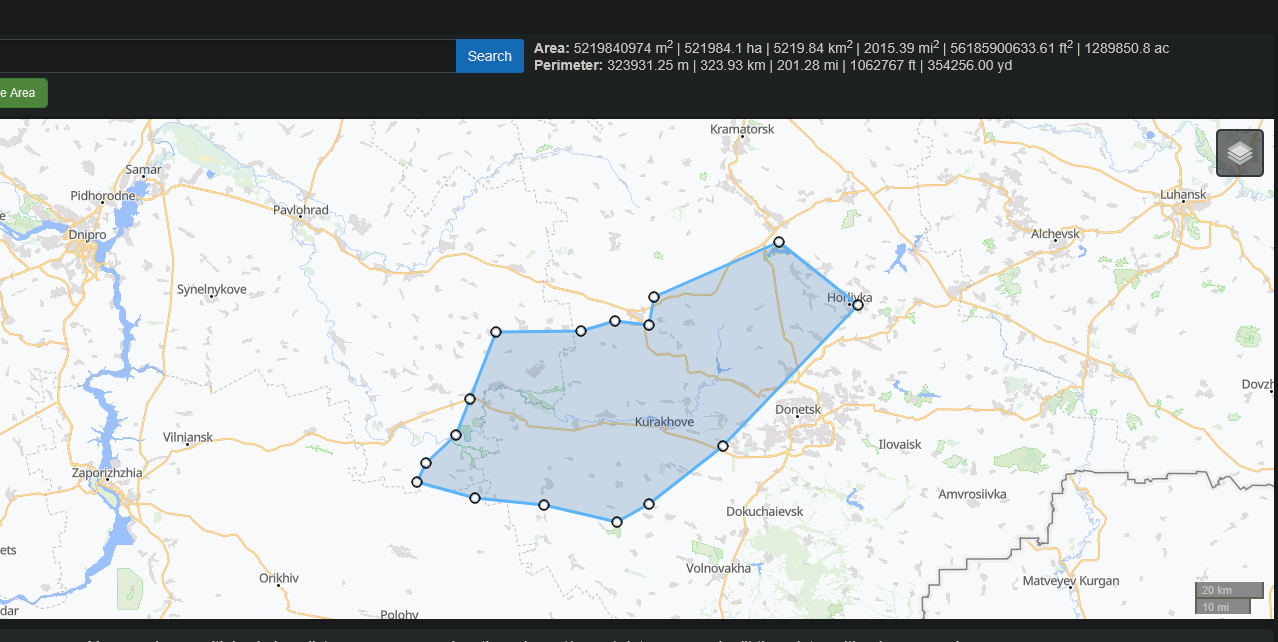Click the Luhansk city label
Screen dimensions: 1278x642
pyautogui.click(x=1183, y=194)
